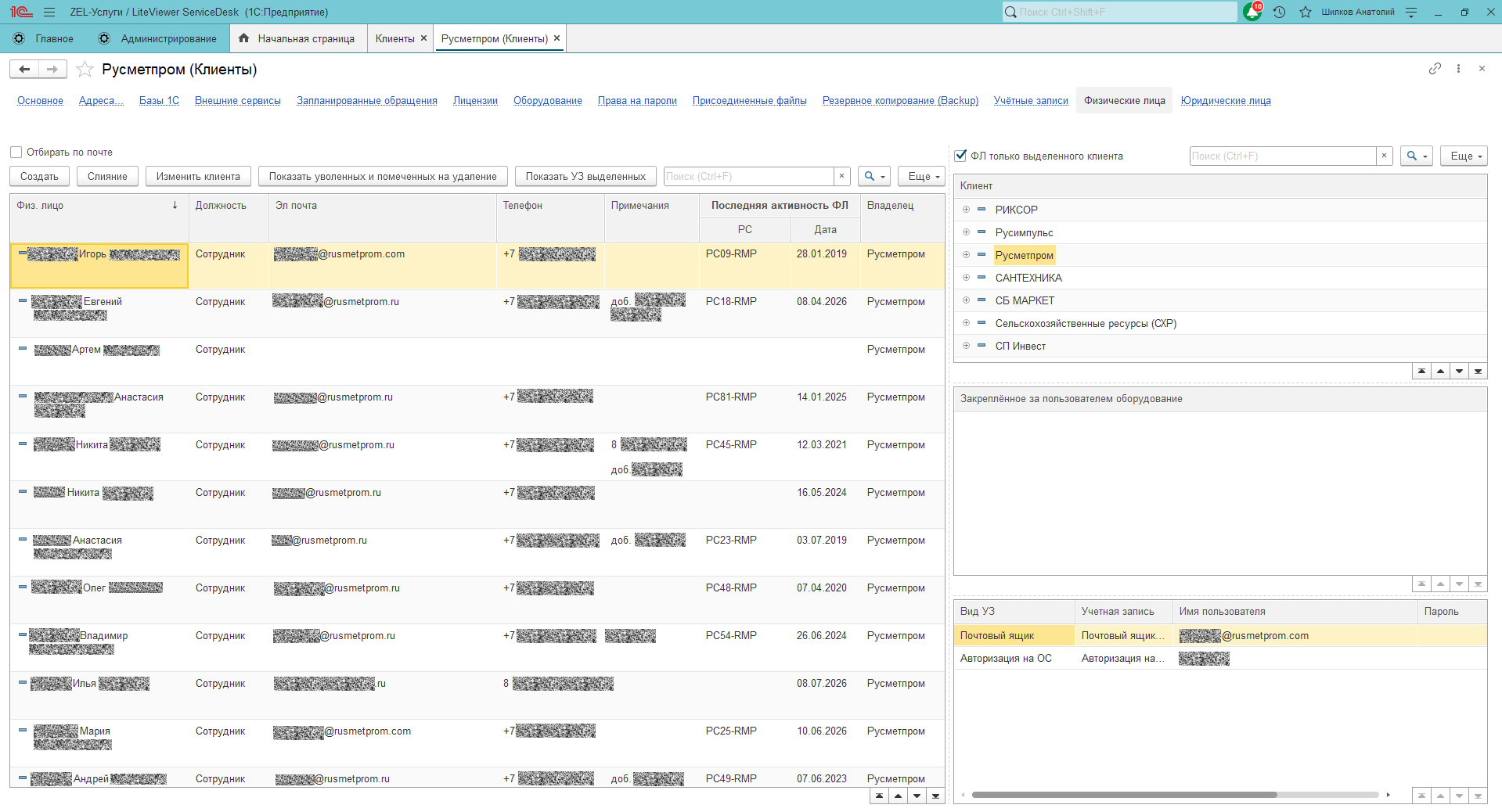Uncheck ФЛ только выделенного клиента
This screenshot has width=1502, height=812.
pos(960,156)
